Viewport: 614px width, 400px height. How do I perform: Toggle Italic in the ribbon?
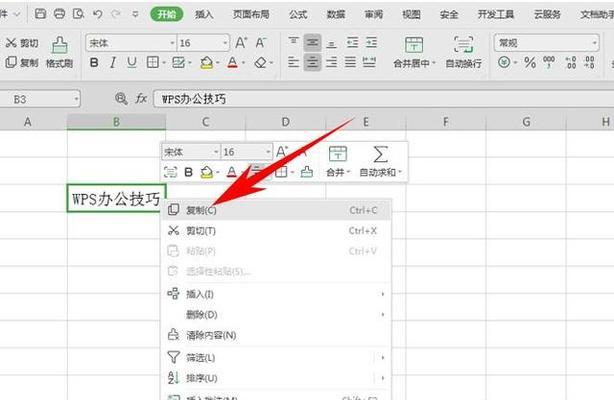[x=113, y=62]
